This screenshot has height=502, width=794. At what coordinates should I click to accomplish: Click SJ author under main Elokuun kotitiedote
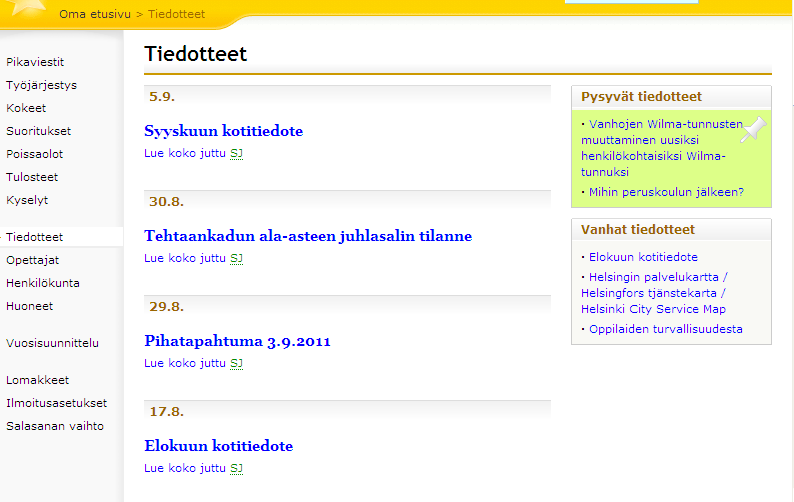click(236, 468)
